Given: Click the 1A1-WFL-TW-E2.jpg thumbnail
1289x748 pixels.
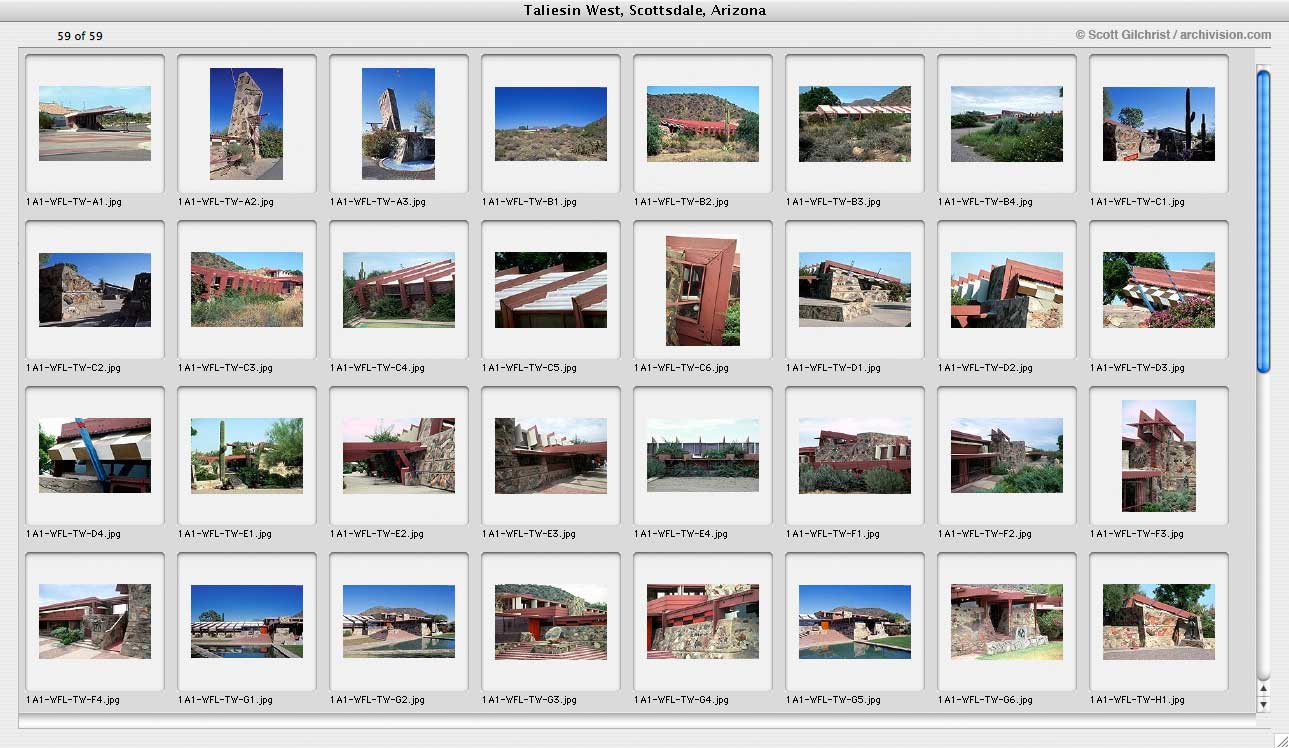Looking at the screenshot, I should tap(399, 455).
